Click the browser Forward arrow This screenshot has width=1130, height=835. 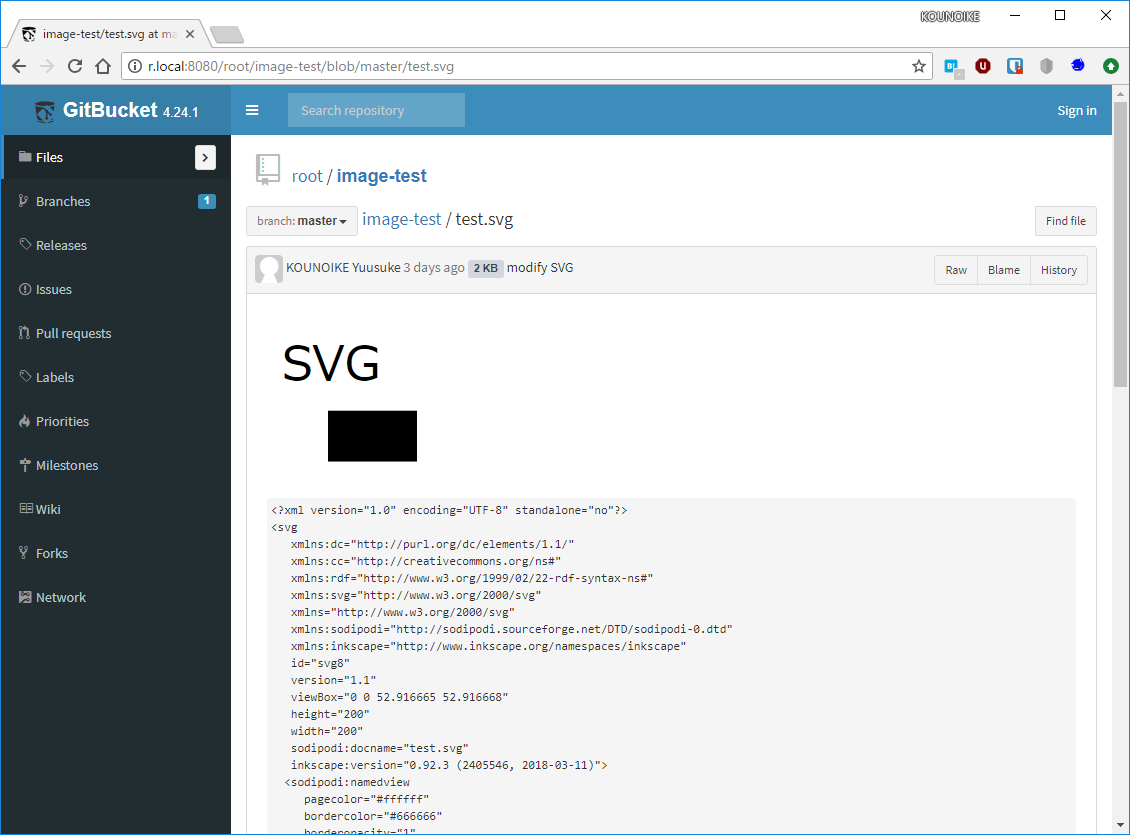pos(47,66)
